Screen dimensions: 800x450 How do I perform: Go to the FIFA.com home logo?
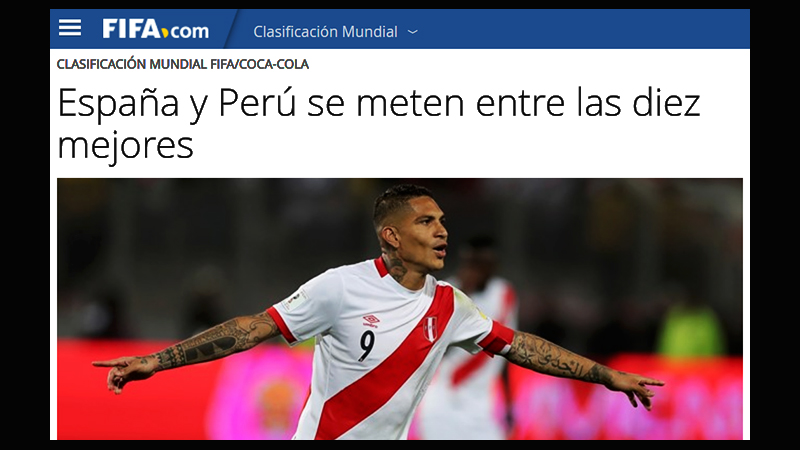pyautogui.click(x=155, y=29)
